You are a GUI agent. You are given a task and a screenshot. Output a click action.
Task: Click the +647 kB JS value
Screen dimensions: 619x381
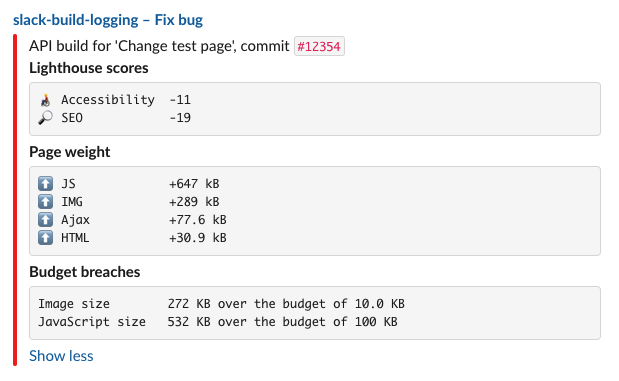coord(194,184)
